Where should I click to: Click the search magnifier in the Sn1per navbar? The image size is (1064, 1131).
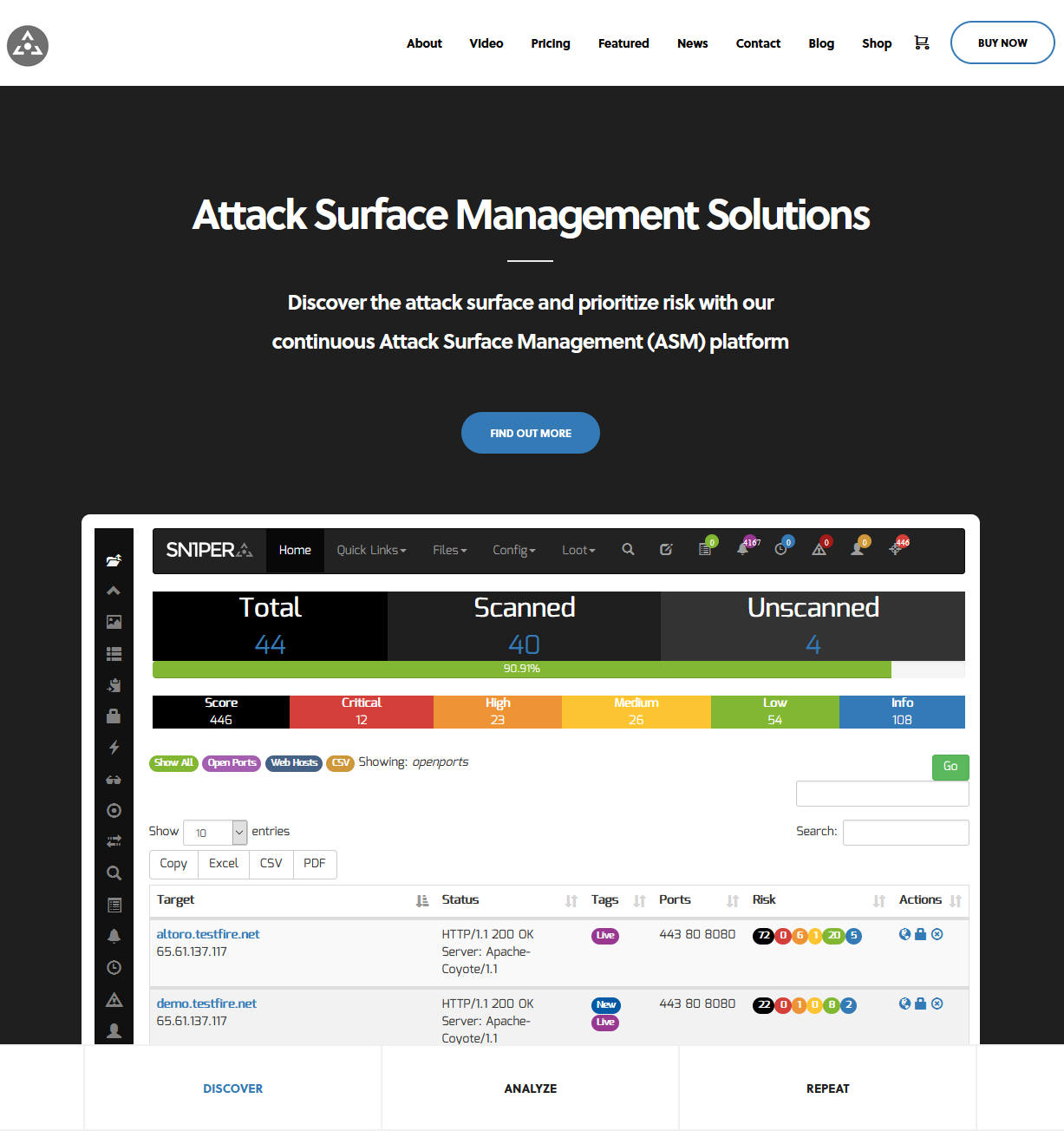click(x=628, y=550)
